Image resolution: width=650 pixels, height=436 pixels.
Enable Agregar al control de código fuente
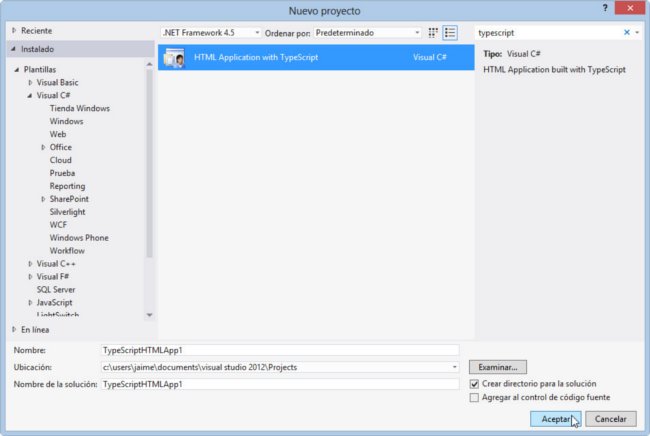474,398
